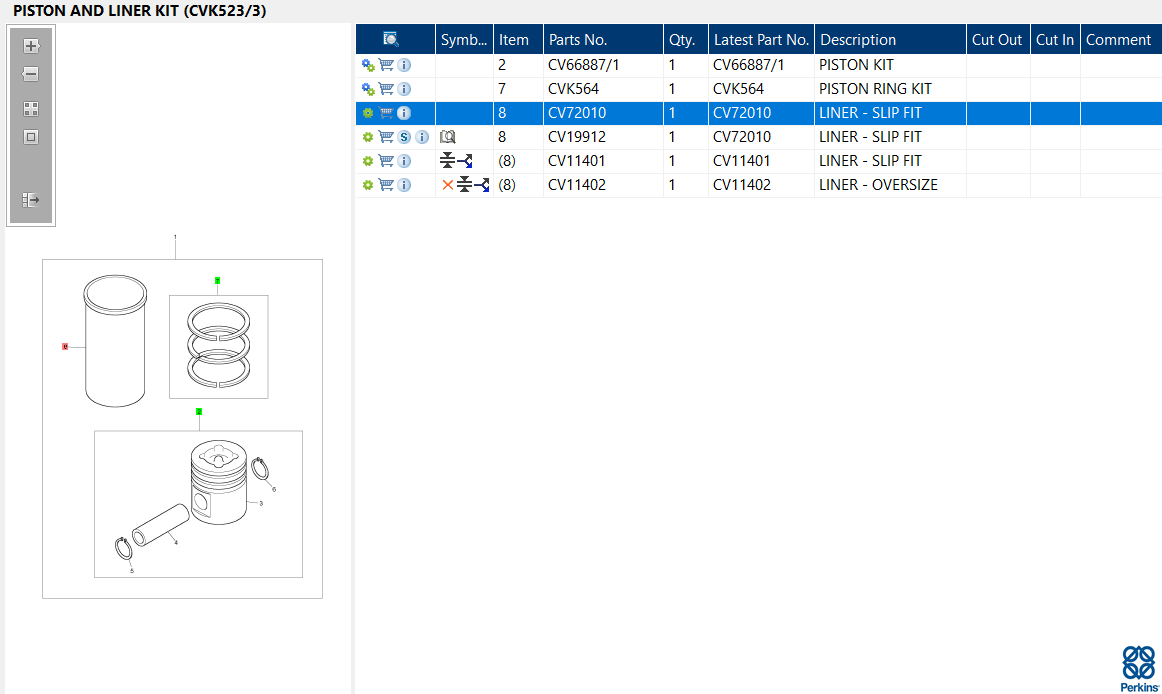
Task: Show info for selected CV72010 liner
Action: 404,113
